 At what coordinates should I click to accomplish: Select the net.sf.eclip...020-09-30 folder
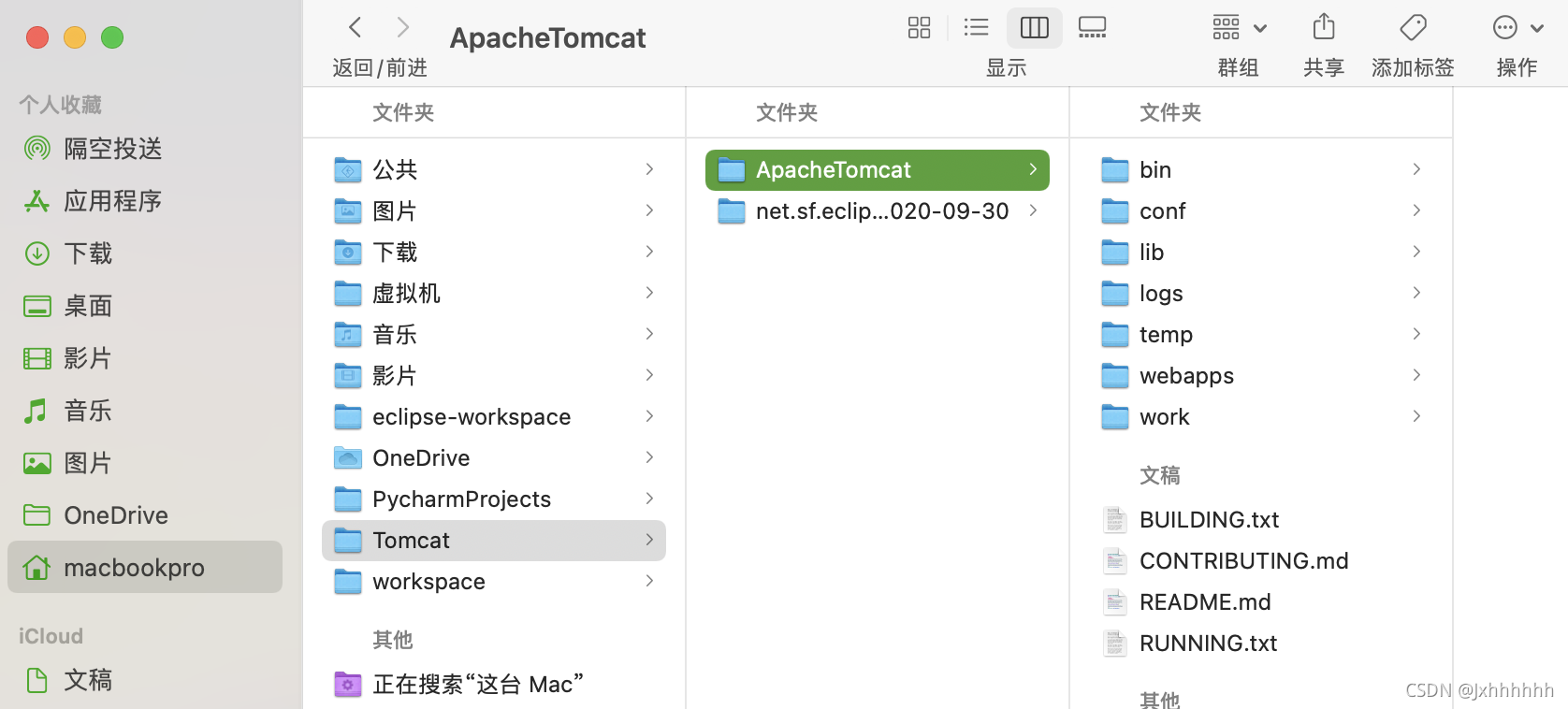pyautogui.click(x=877, y=210)
